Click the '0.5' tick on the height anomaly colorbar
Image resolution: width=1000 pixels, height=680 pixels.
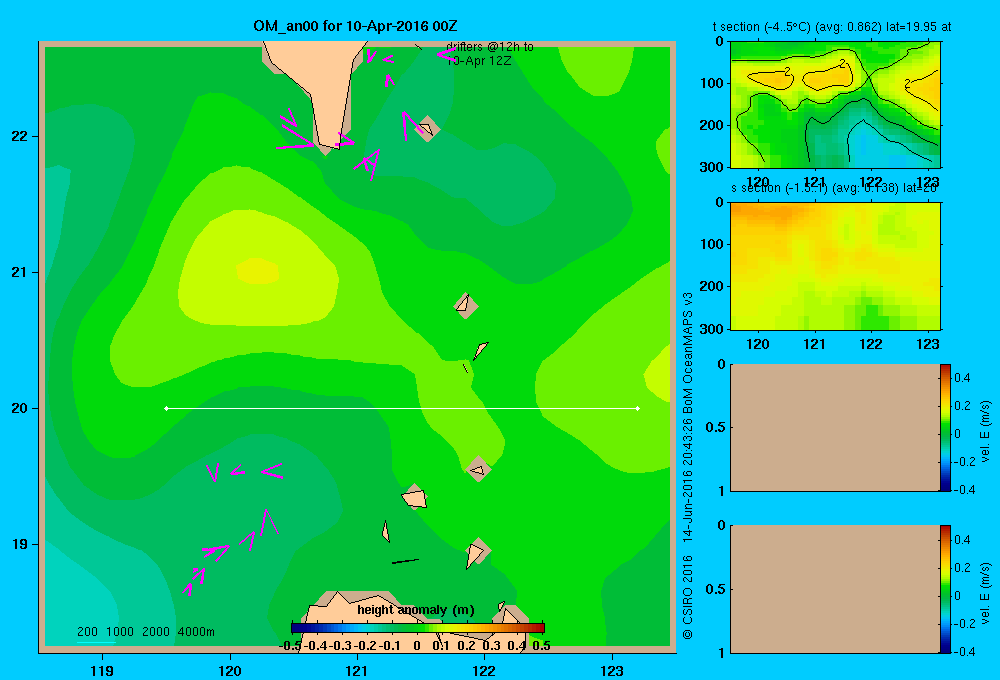pyautogui.click(x=541, y=646)
